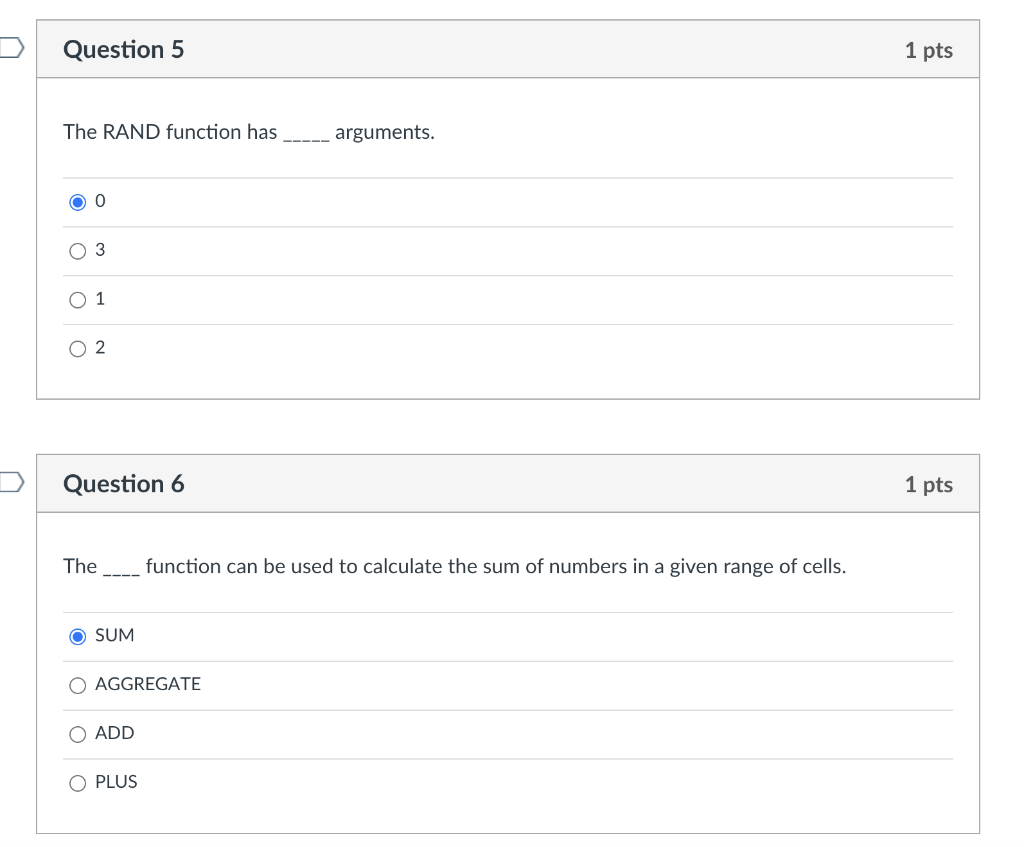This screenshot has height=847, width=1024.
Task: Pick the PLUS radio button
Action: 78,783
